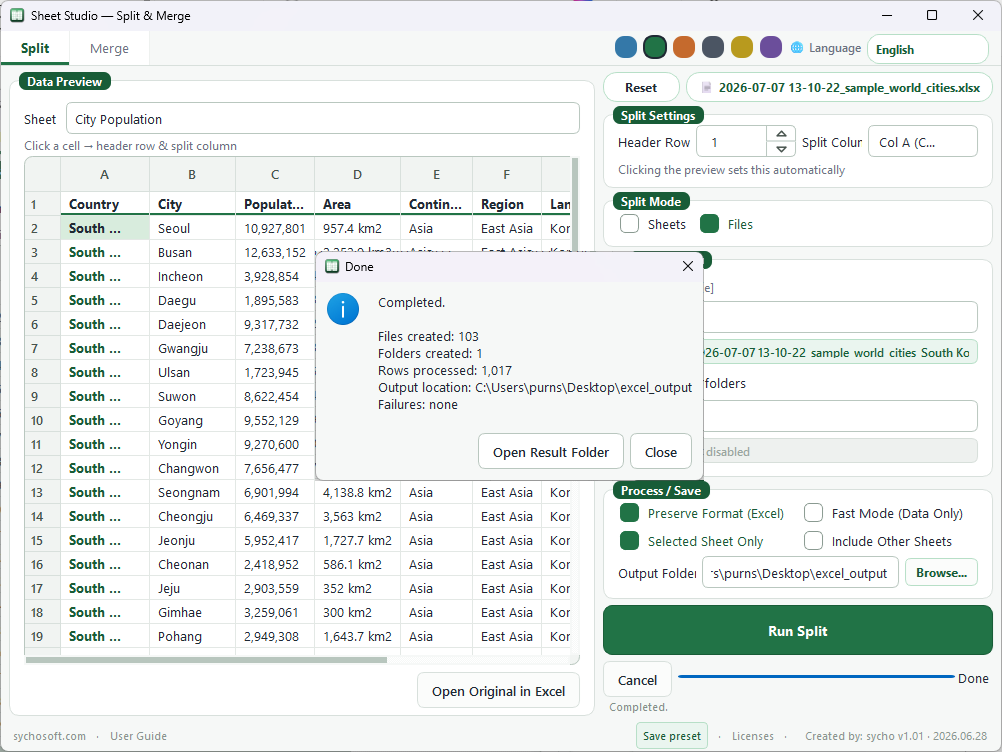Select the yellow theme color swatch
Screen dimensions: 1002x752
(x=741, y=47)
